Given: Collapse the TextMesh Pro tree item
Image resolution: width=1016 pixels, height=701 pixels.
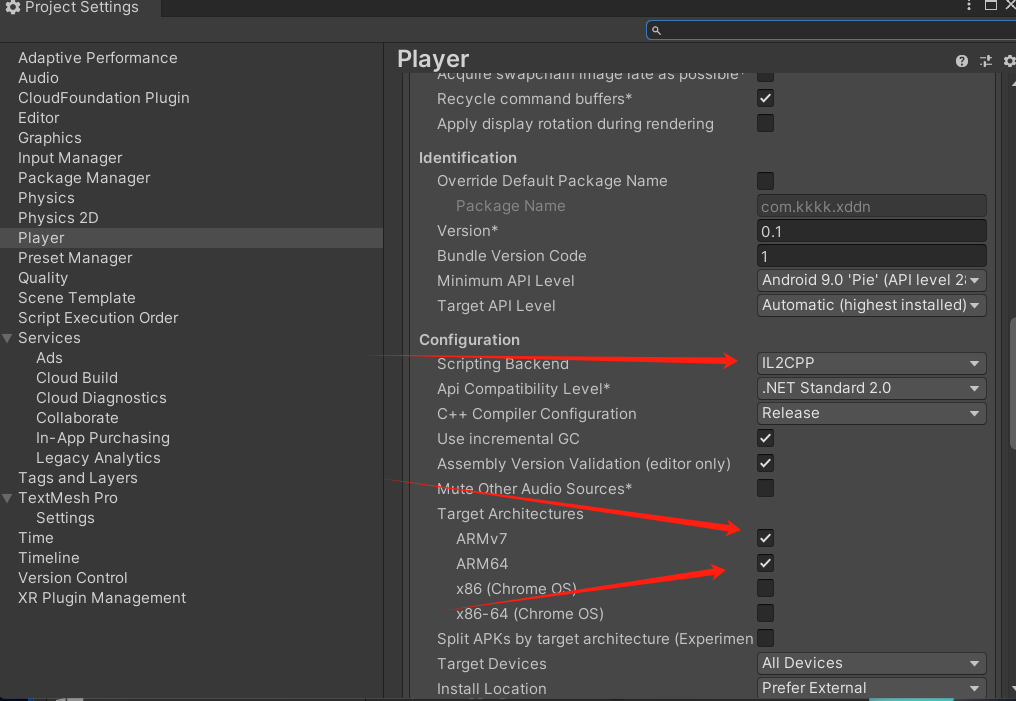Looking at the screenshot, I should (8, 497).
